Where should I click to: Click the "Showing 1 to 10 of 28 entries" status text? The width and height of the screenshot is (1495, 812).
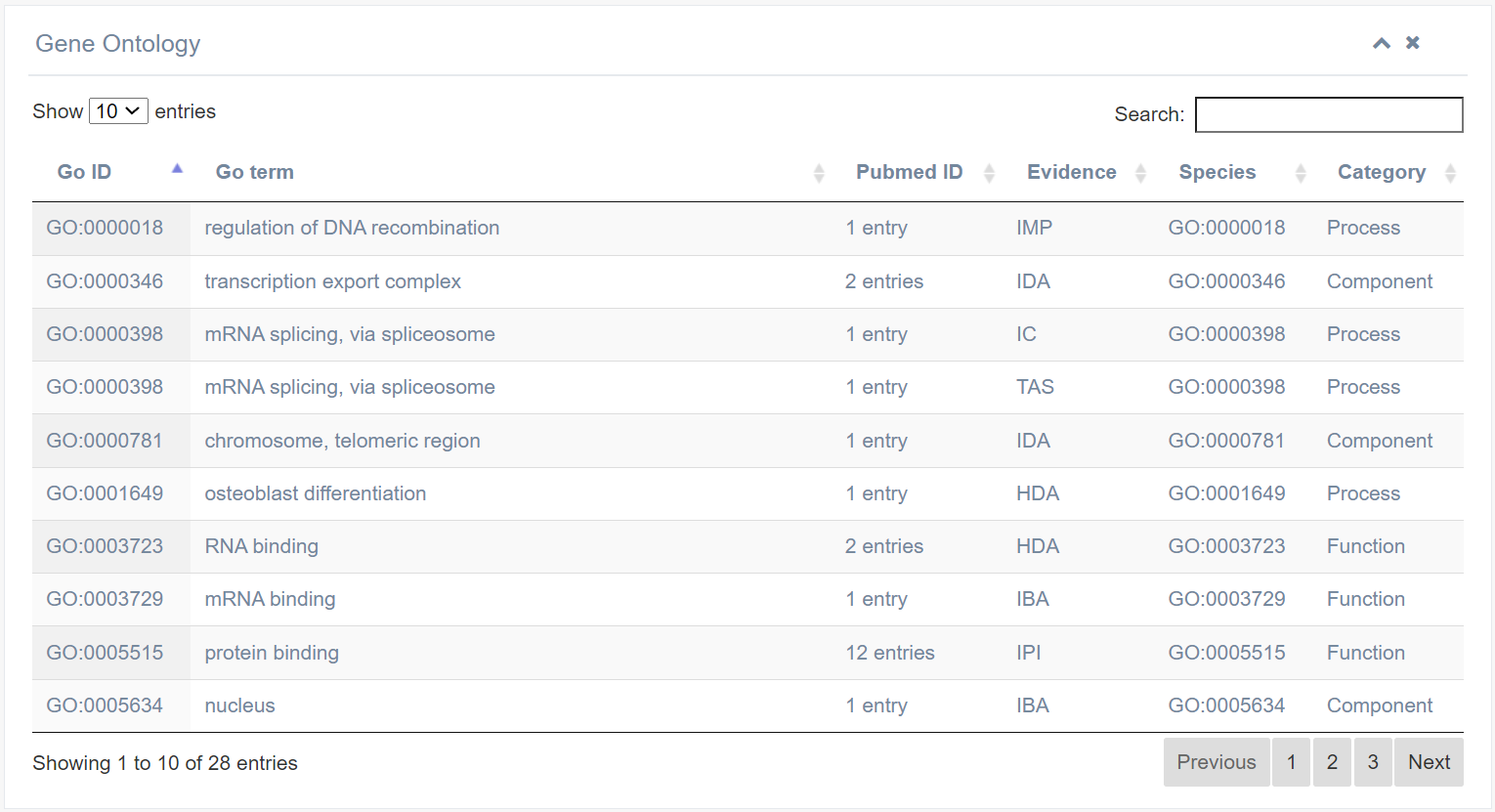pos(165,763)
